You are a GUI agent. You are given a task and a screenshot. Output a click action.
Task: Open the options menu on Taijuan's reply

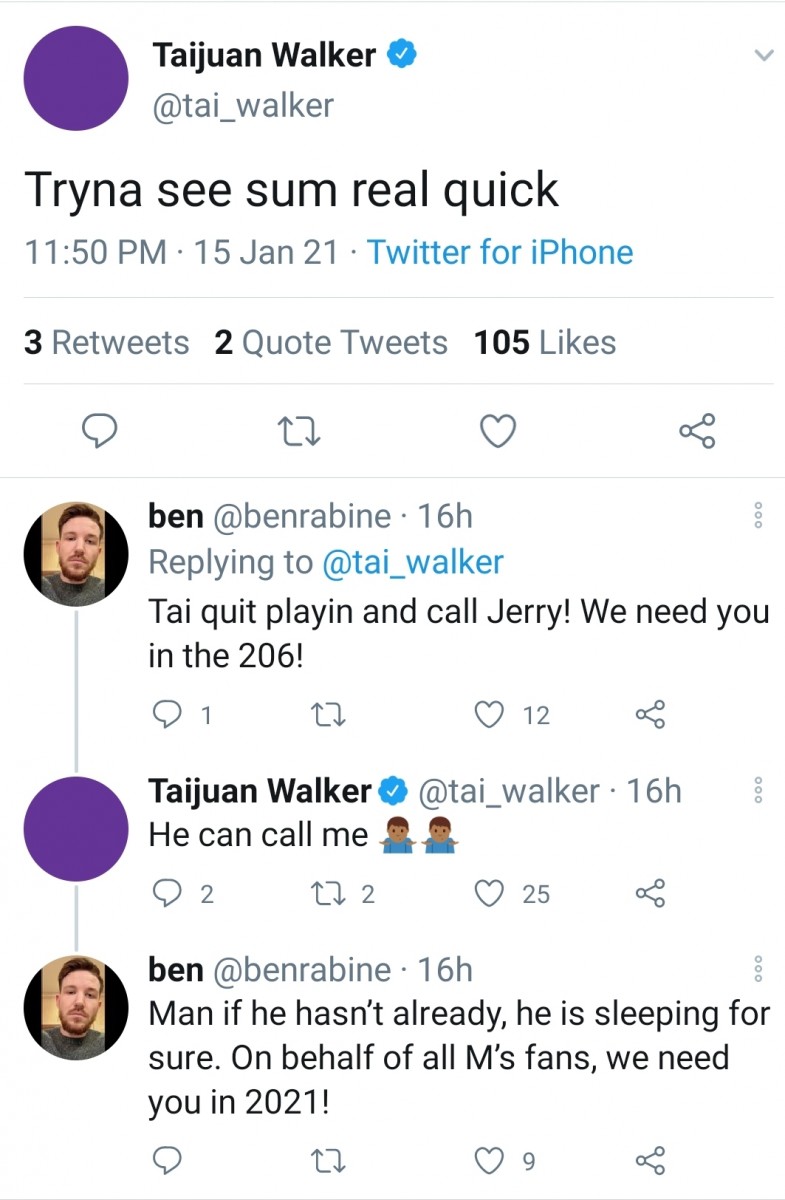(x=758, y=790)
